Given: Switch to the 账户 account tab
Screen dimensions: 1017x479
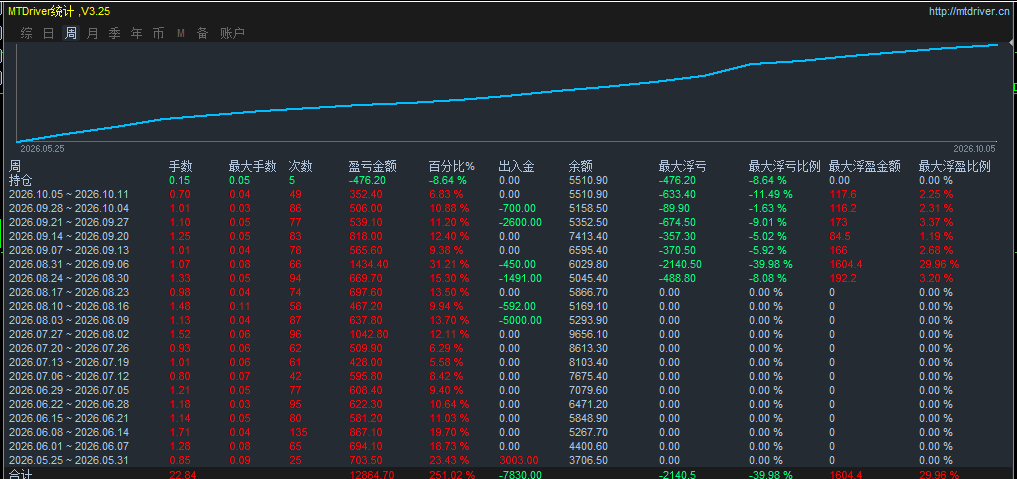Looking at the screenshot, I should click(232, 33).
